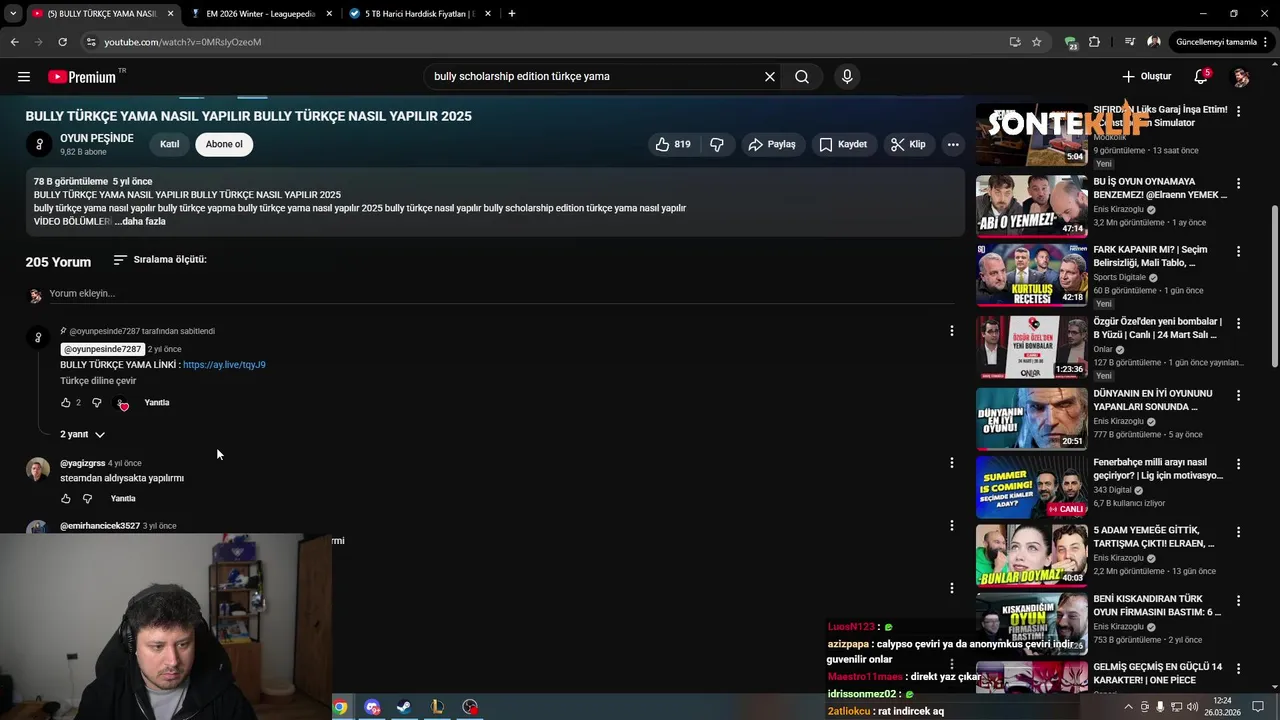
Task: Open OYUN PEŞİNDE channel name link
Action: pyautogui.click(x=96, y=138)
